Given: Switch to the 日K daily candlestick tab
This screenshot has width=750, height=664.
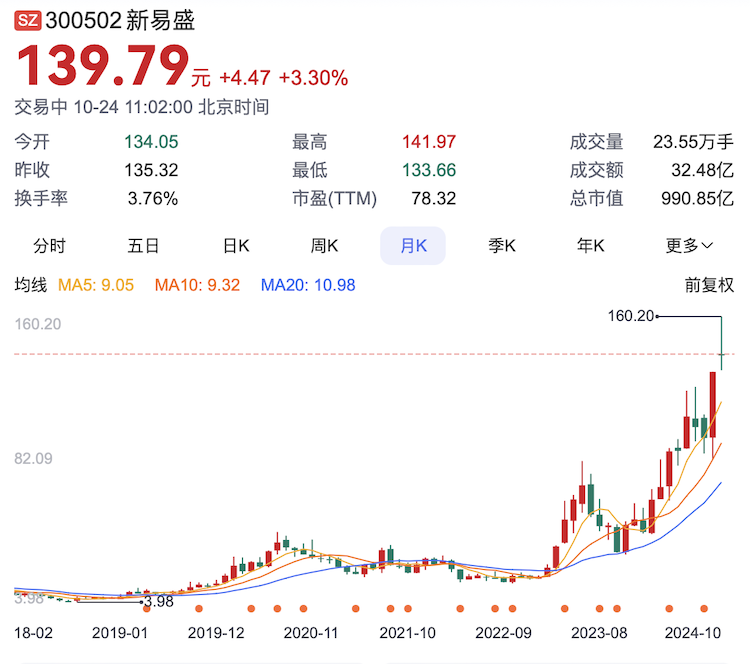Looking at the screenshot, I should (236, 245).
